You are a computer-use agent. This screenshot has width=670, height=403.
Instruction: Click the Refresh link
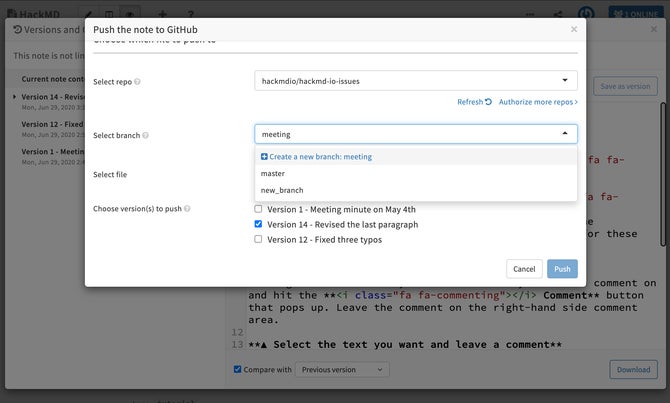[x=474, y=102]
